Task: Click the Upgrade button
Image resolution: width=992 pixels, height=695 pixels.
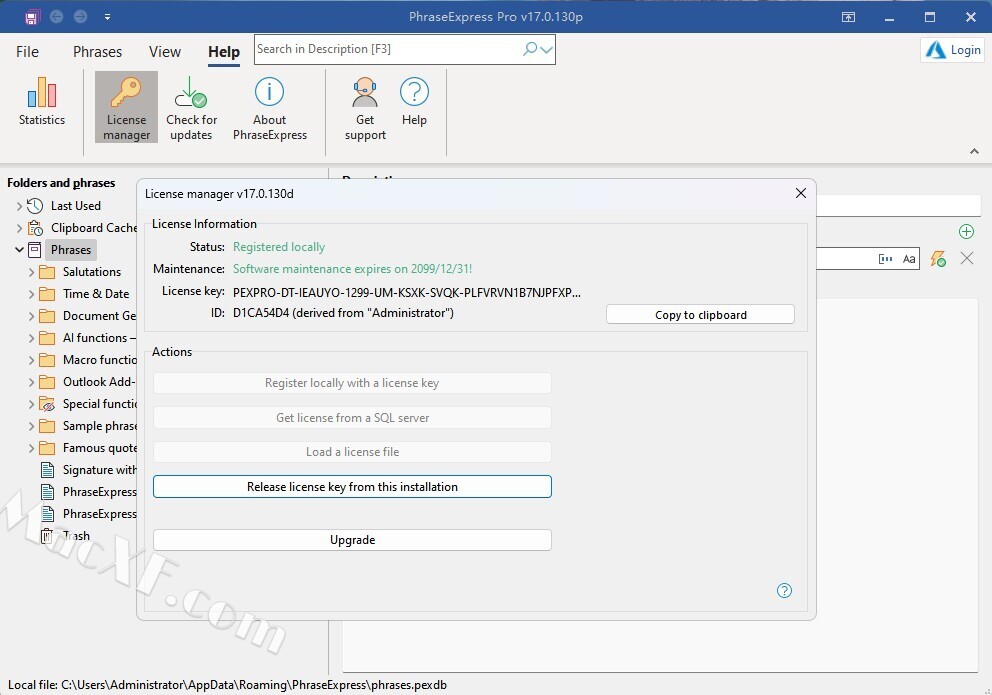Action: [x=352, y=539]
